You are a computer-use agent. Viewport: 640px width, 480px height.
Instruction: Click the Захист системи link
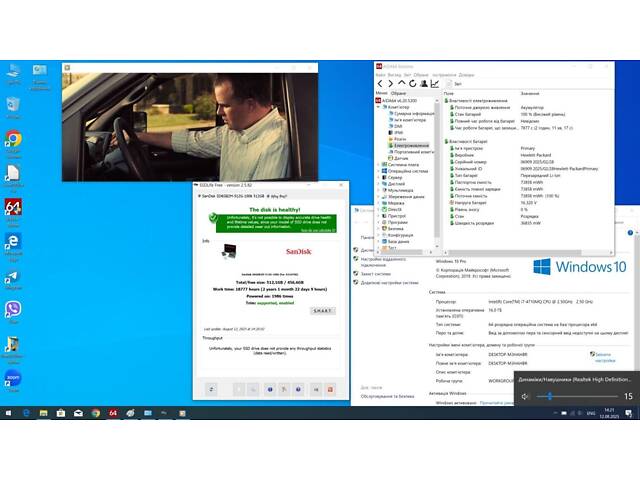point(378,273)
